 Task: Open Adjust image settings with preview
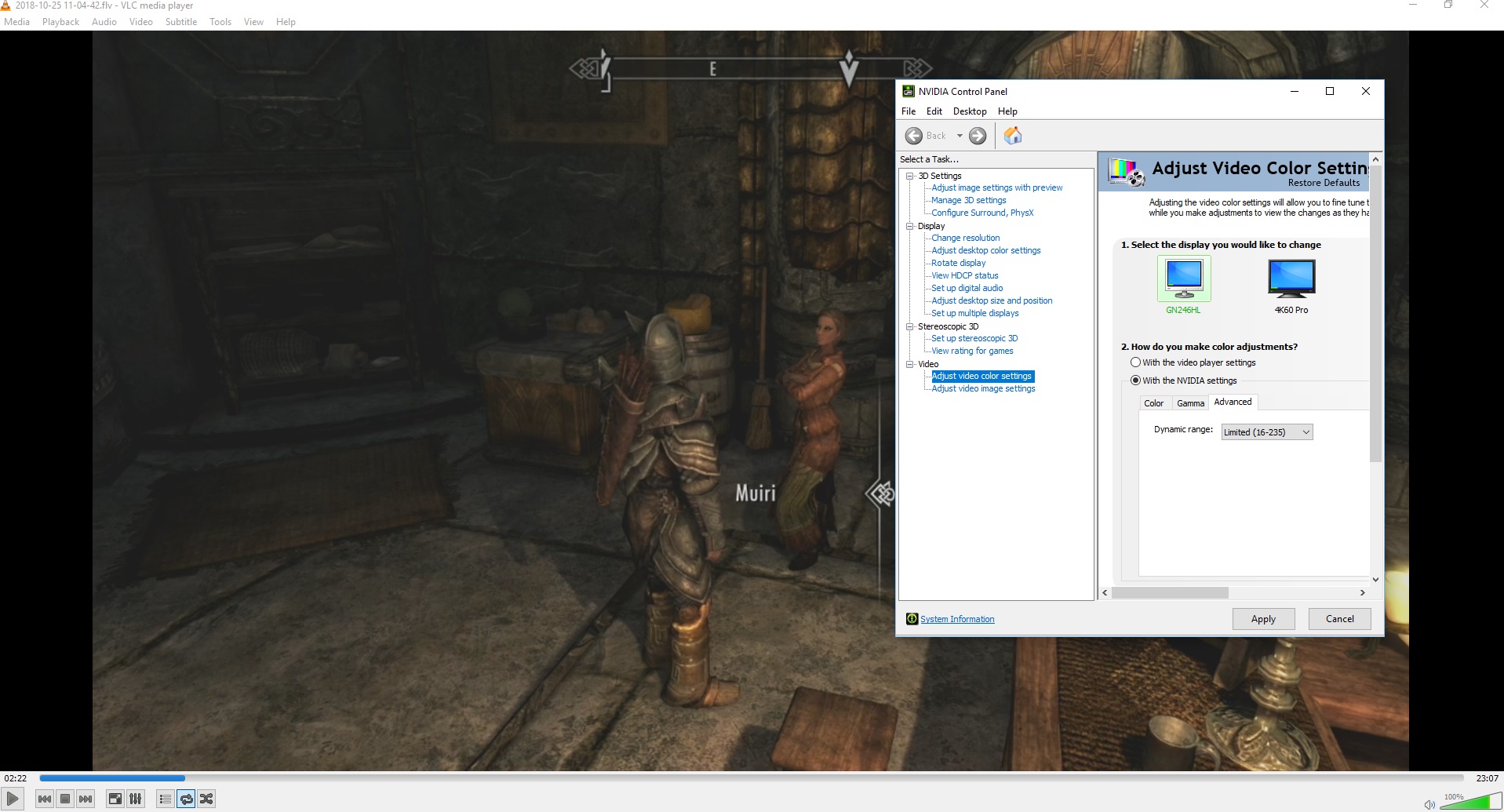tap(997, 188)
